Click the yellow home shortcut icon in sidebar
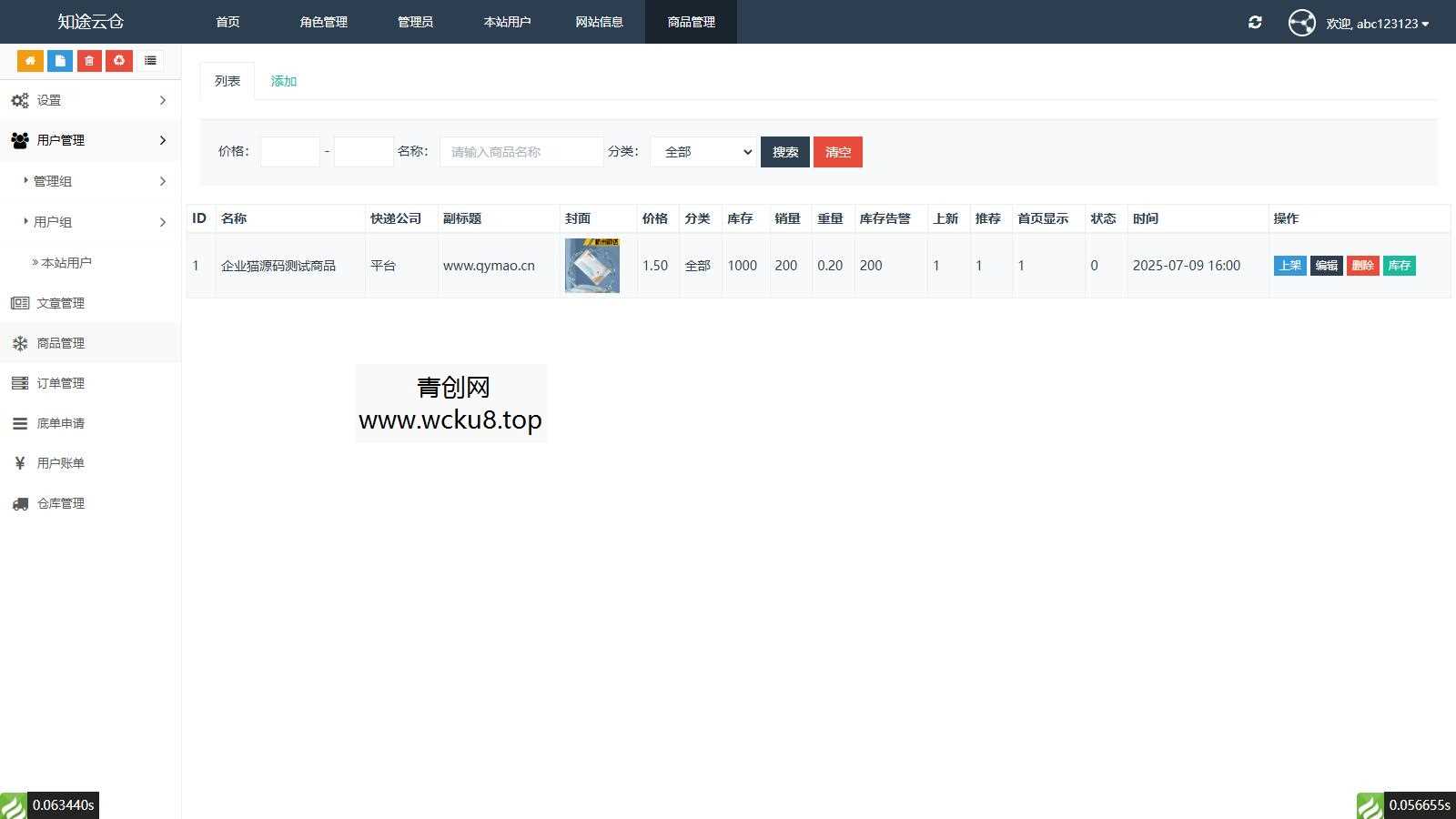This screenshot has width=1456, height=819. tap(30, 60)
